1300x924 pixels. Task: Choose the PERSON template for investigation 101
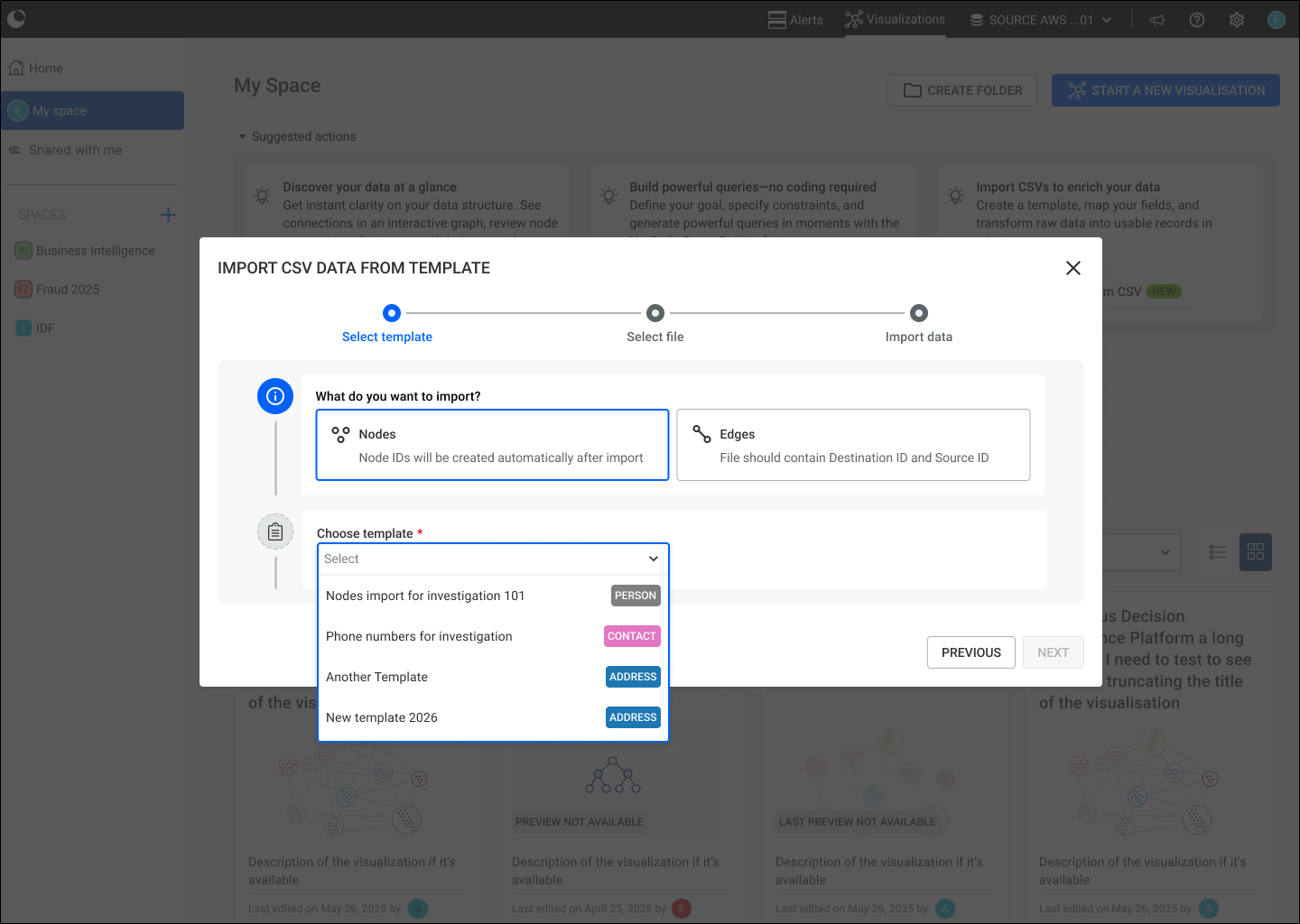coord(492,596)
